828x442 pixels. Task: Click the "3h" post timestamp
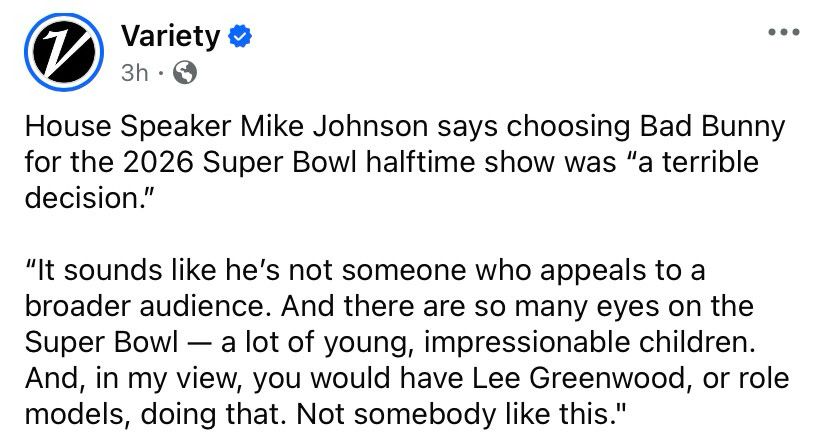click(134, 72)
